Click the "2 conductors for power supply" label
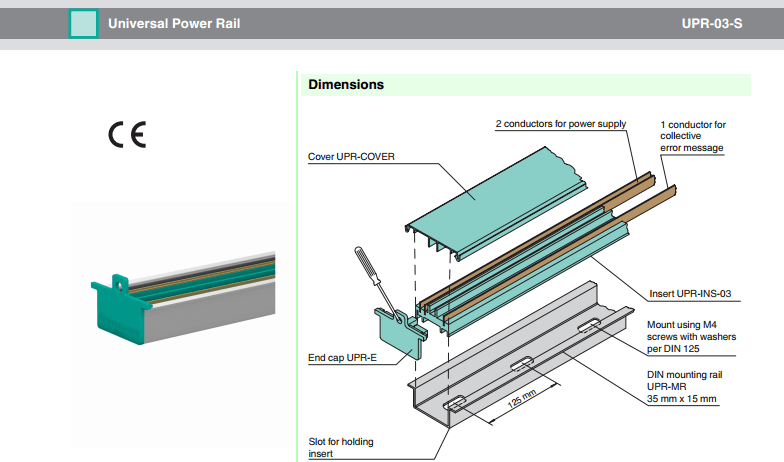Image resolution: width=784 pixels, height=462 pixels. pos(560,125)
